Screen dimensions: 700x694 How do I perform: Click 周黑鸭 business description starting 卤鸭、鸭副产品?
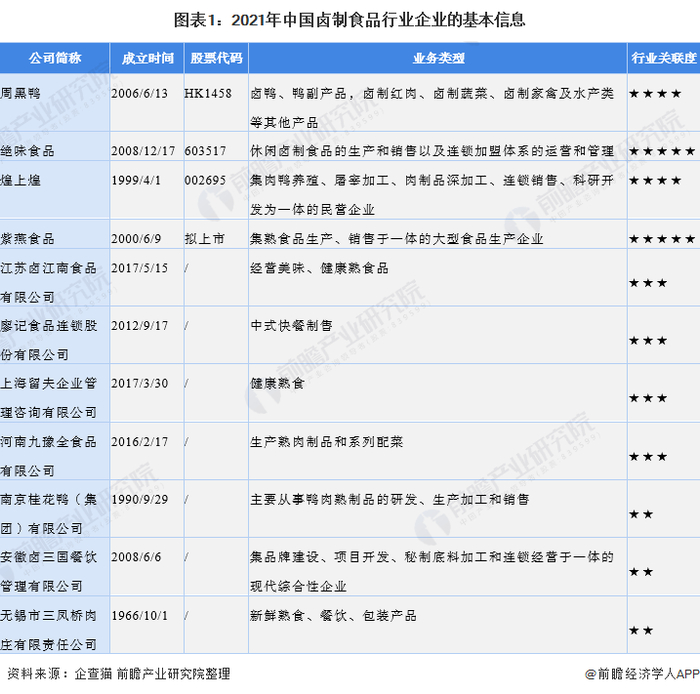click(x=432, y=108)
